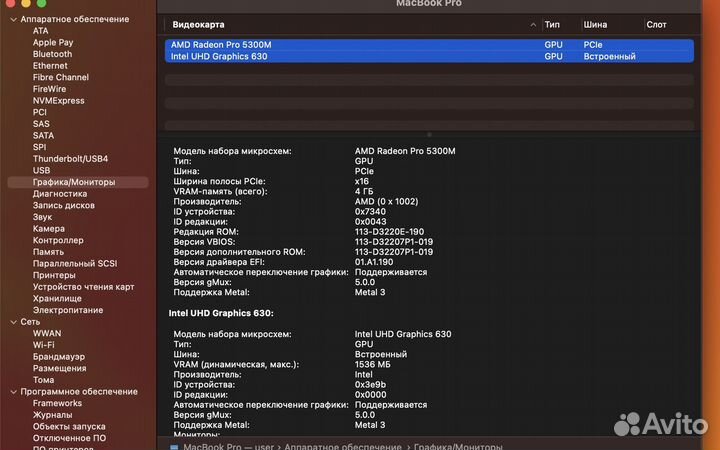Image resolution: width=720 pixels, height=450 pixels.
Task: Select PCI in the sidebar
Action: 39,112
